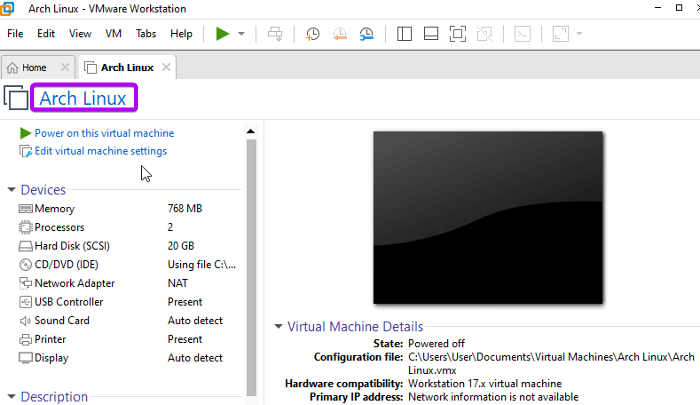The width and height of the screenshot is (700, 405).
Task: Click the Arch Linux title heading
Action: point(83,98)
